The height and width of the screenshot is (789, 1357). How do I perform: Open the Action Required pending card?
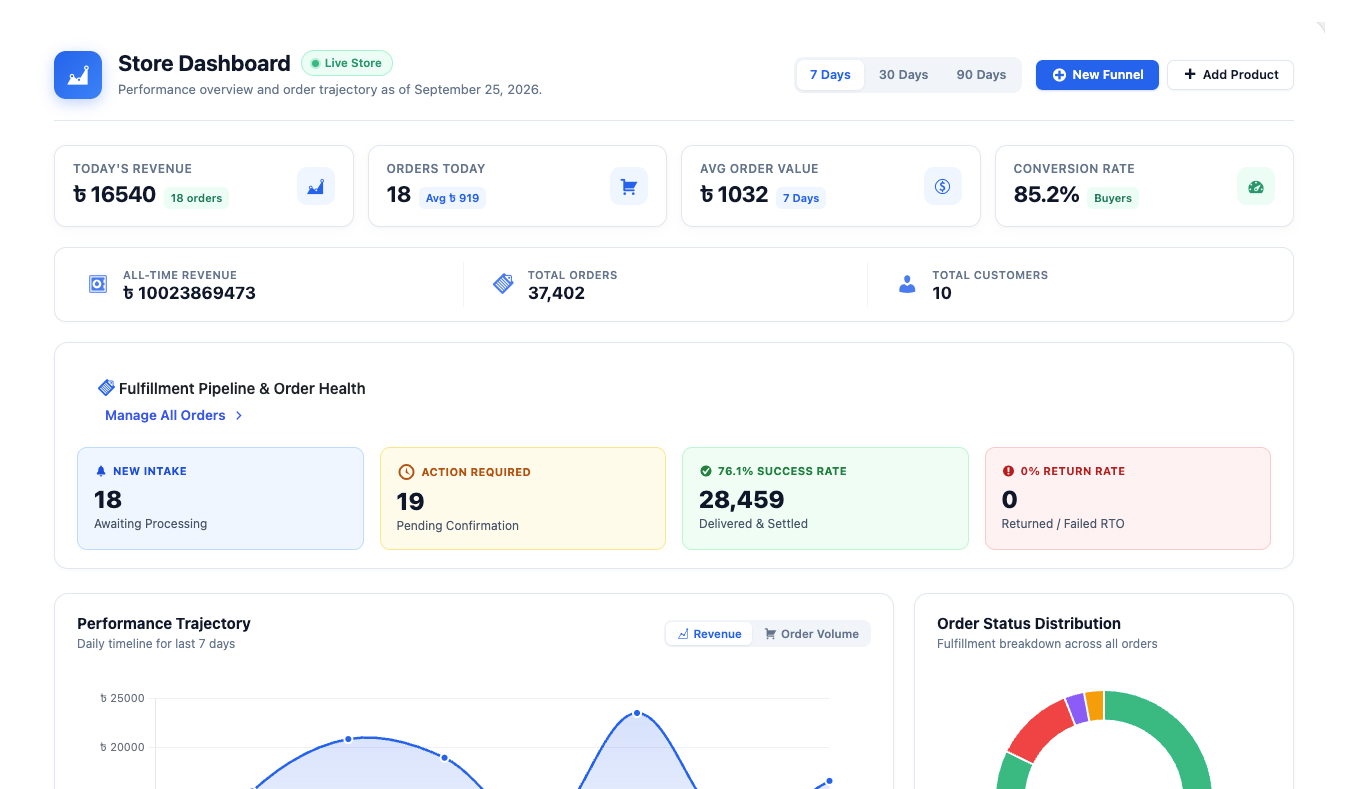523,498
